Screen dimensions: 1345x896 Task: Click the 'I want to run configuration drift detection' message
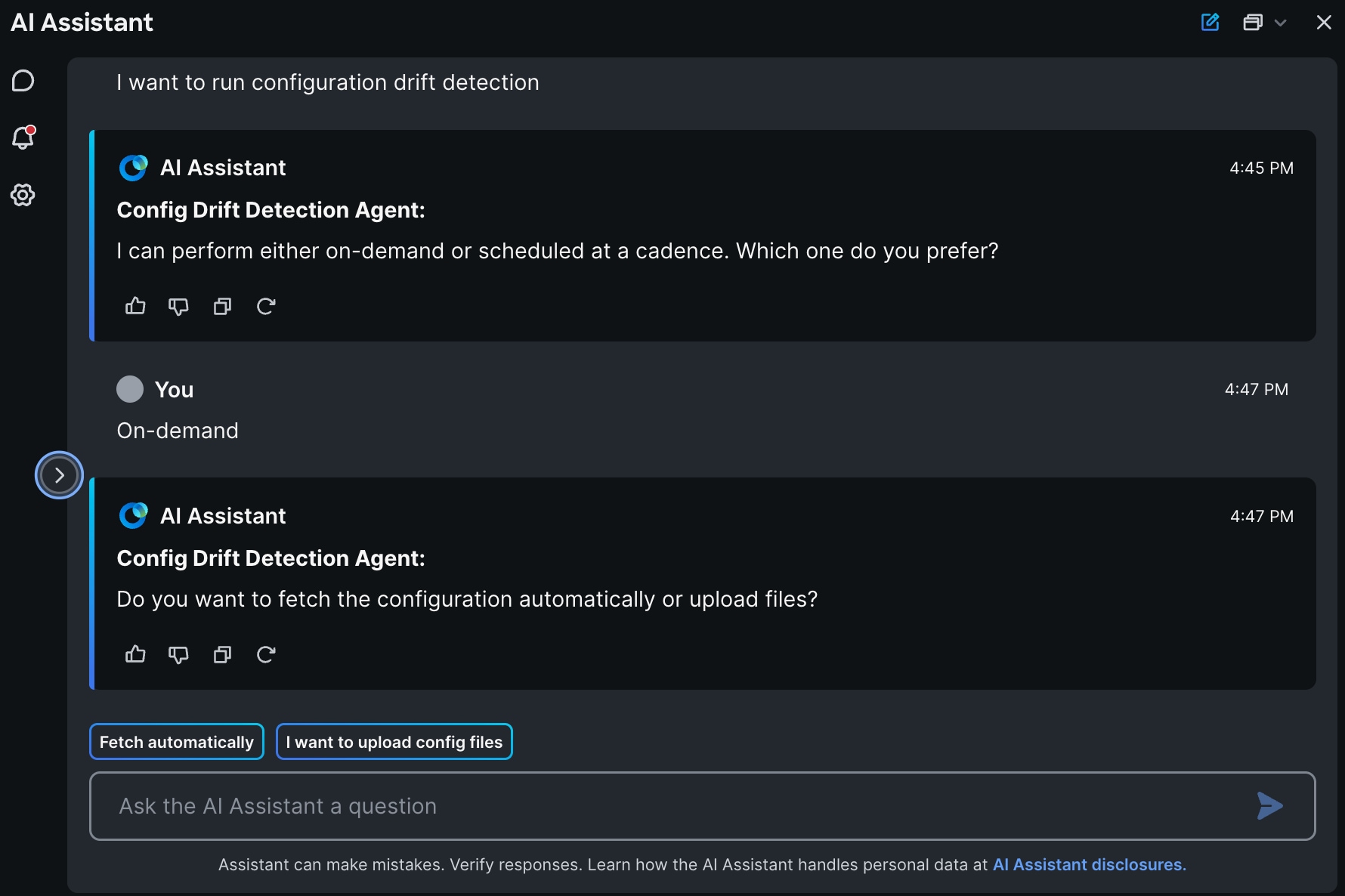point(328,82)
